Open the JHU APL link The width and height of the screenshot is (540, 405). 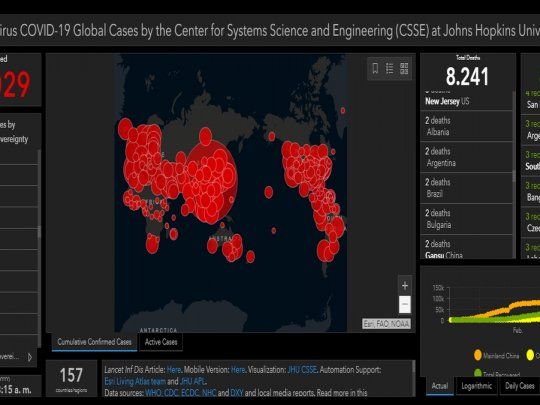(192, 382)
